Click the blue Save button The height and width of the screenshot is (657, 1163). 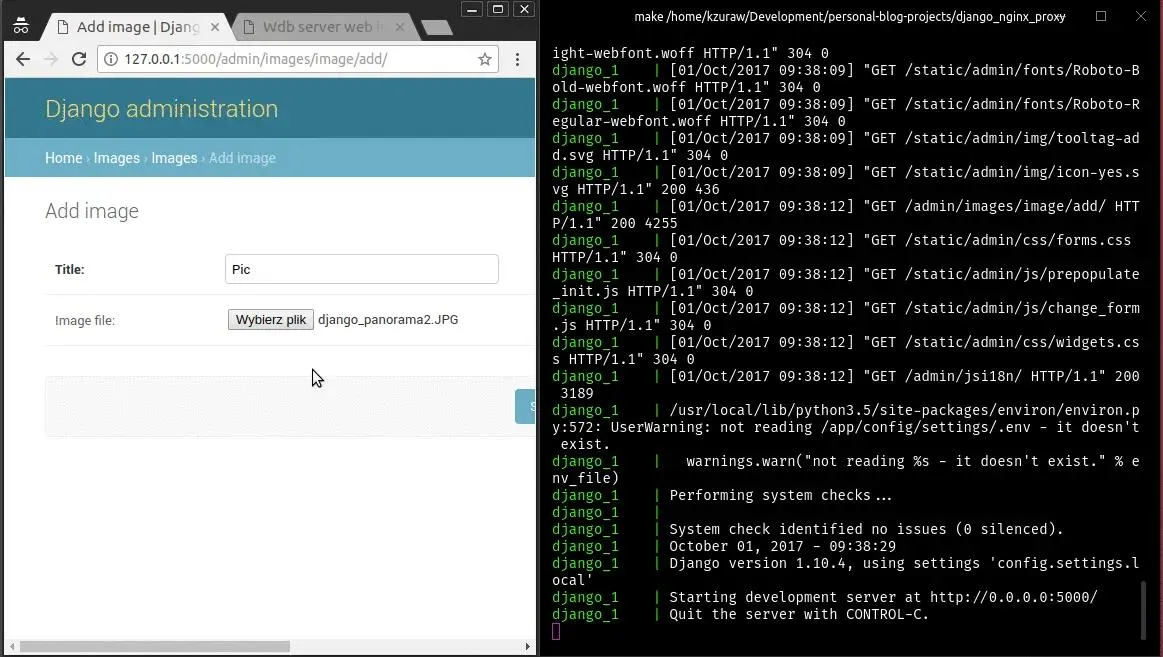529,406
